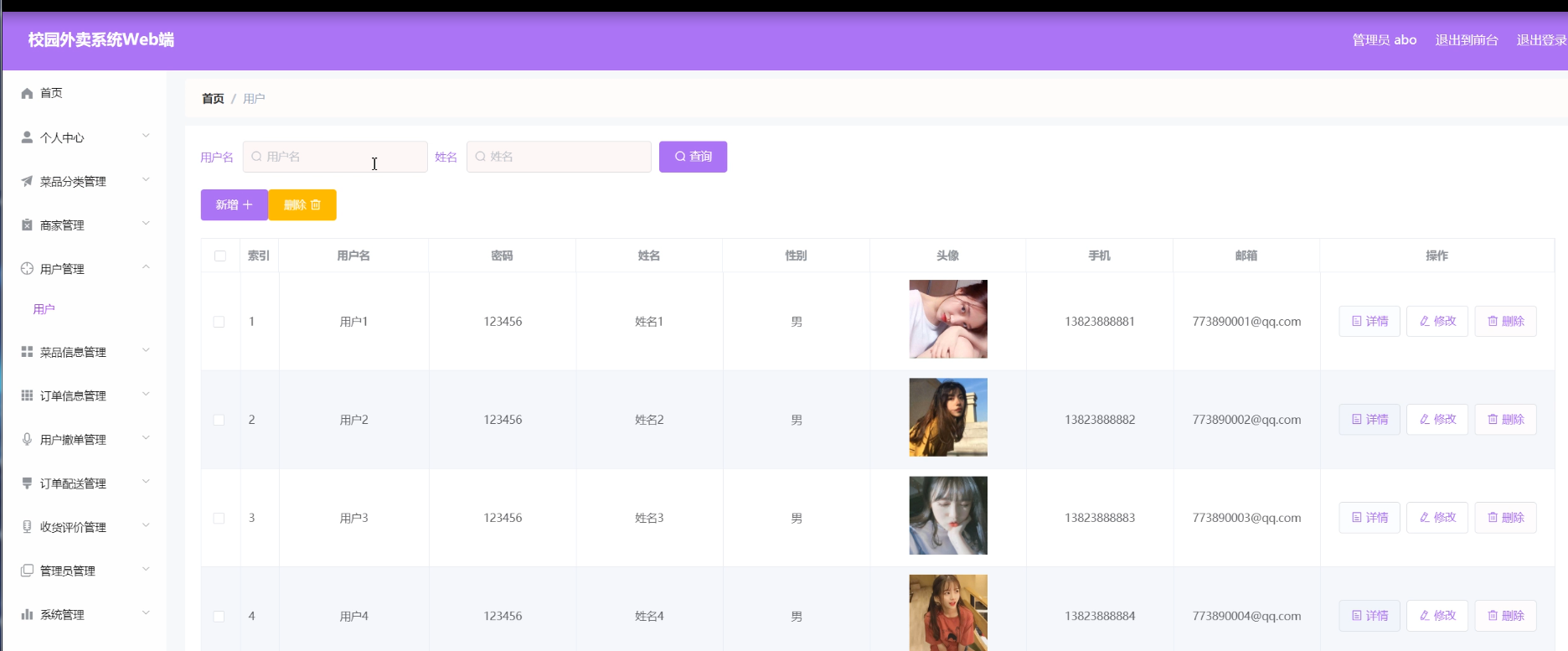Click the magnifier icon on 查询 button

tap(680, 157)
